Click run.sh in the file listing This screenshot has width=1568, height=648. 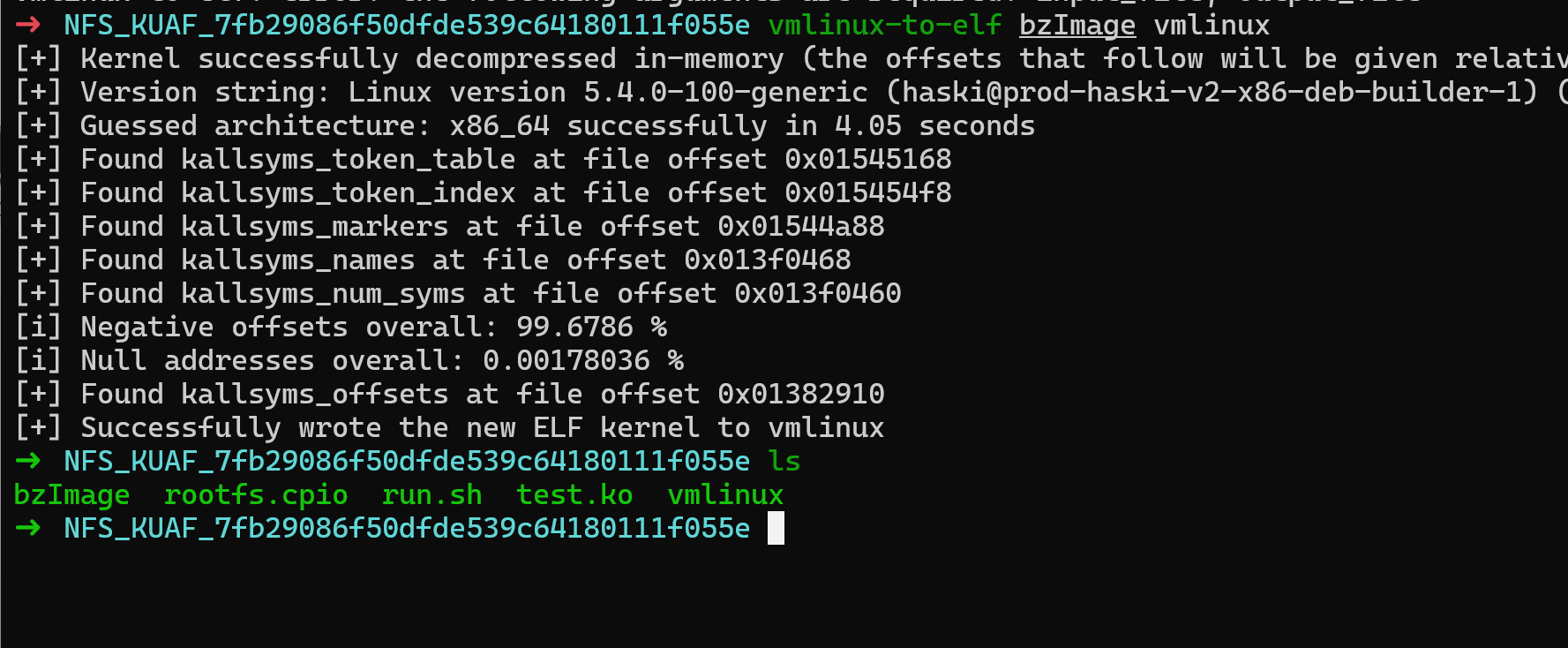pos(432,495)
